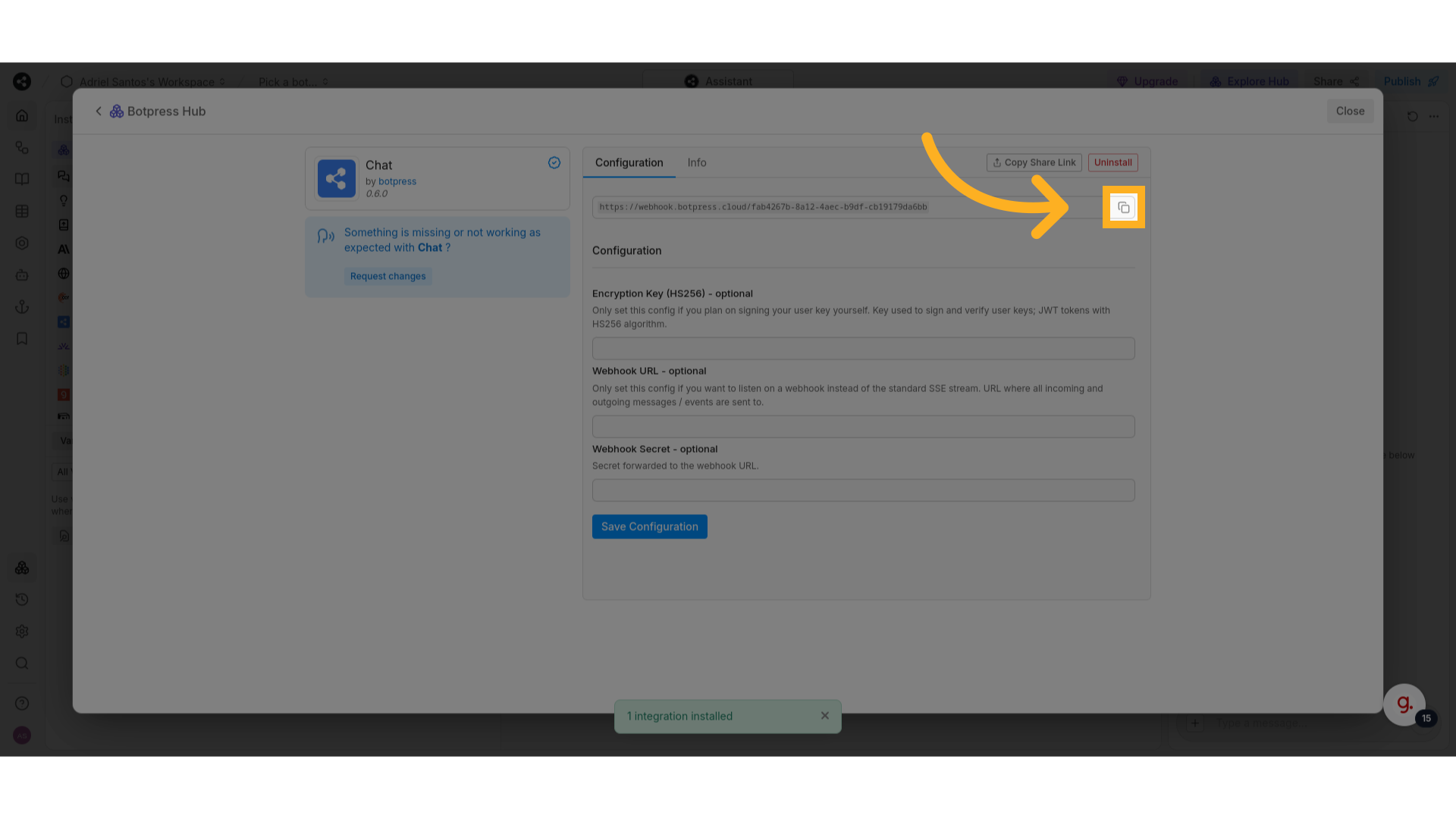Open the robot icon in the left sidebar
Image resolution: width=1456 pixels, height=819 pixels.
point(22,275)
